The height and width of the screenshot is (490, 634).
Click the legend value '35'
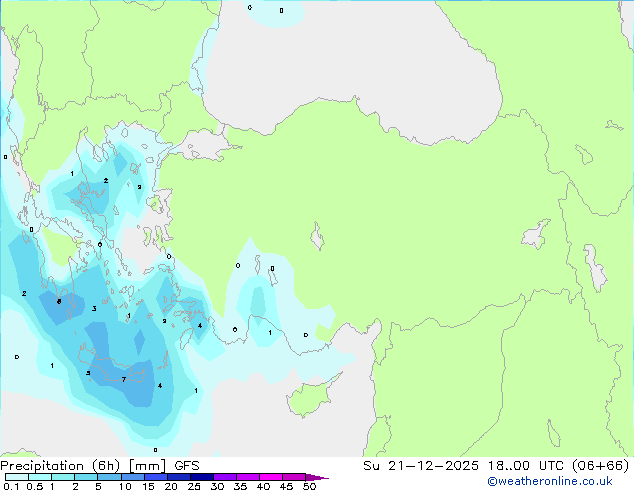point(240,486)
